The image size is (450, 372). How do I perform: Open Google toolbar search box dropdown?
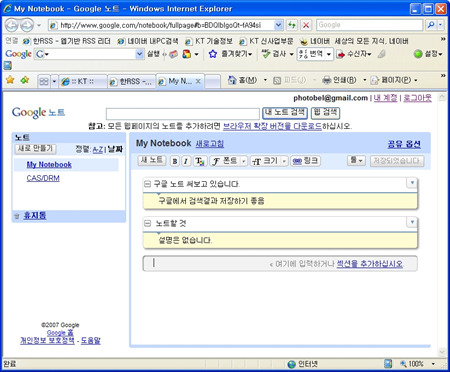click(x=139, y=54)
